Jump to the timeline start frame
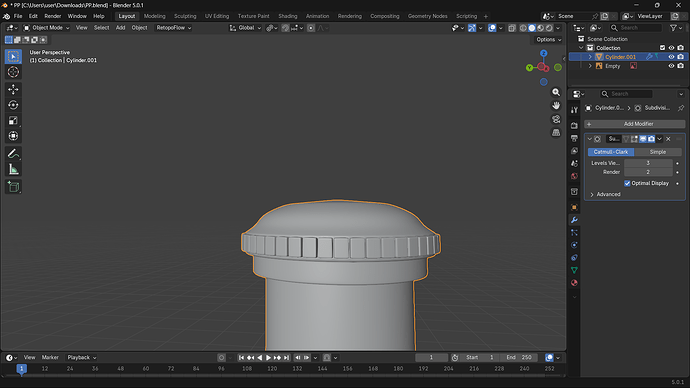 (x=241, y=358)
